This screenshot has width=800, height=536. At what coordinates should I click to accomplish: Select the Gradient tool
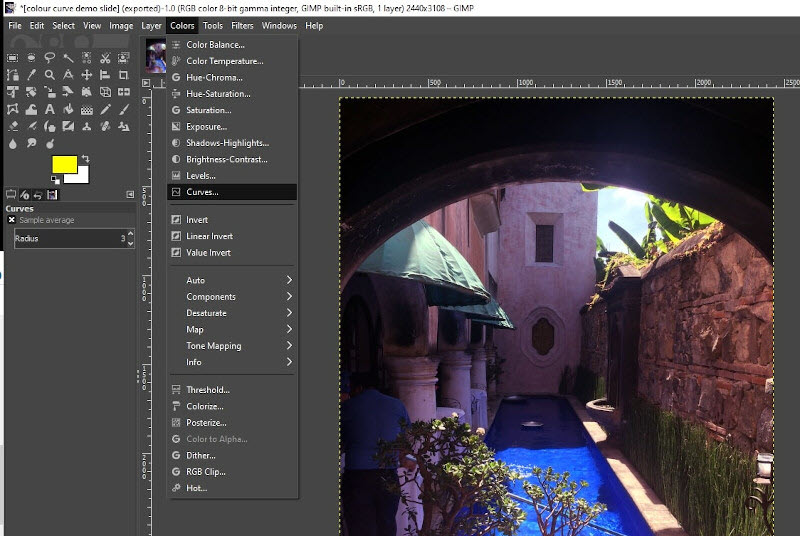point(87,109)
